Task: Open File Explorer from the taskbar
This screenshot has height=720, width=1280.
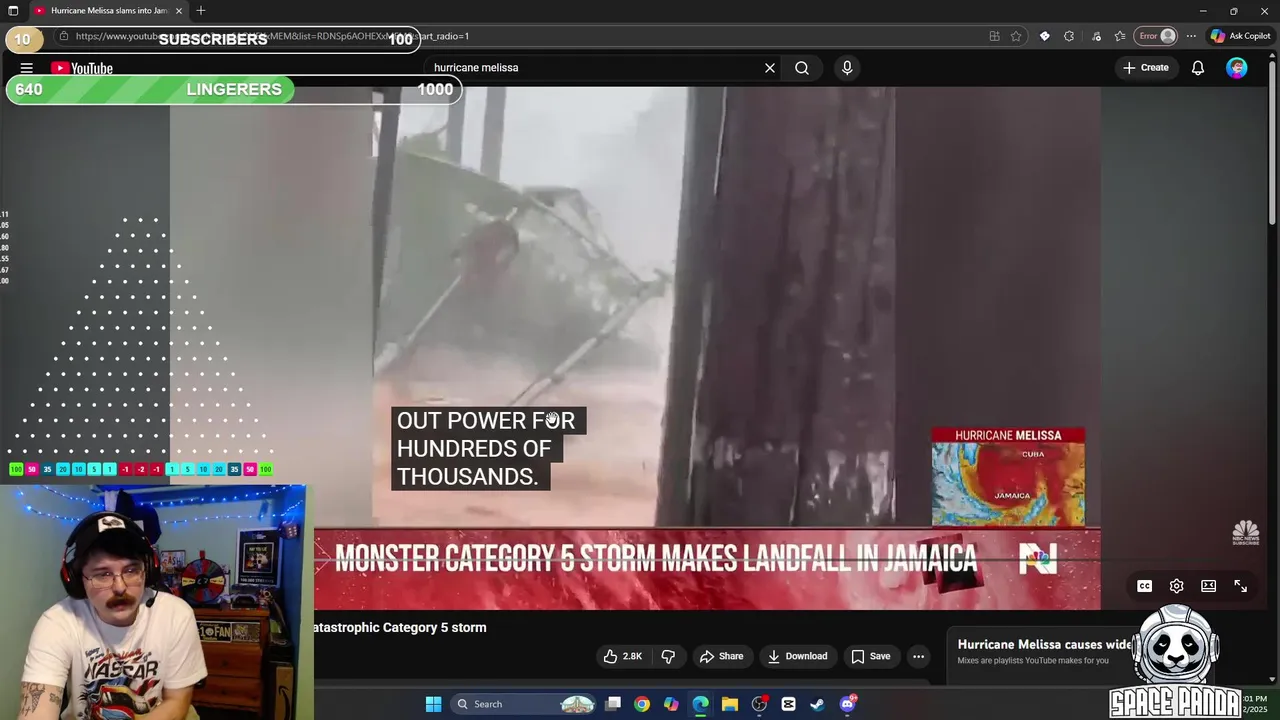Action: pos(730,704)
